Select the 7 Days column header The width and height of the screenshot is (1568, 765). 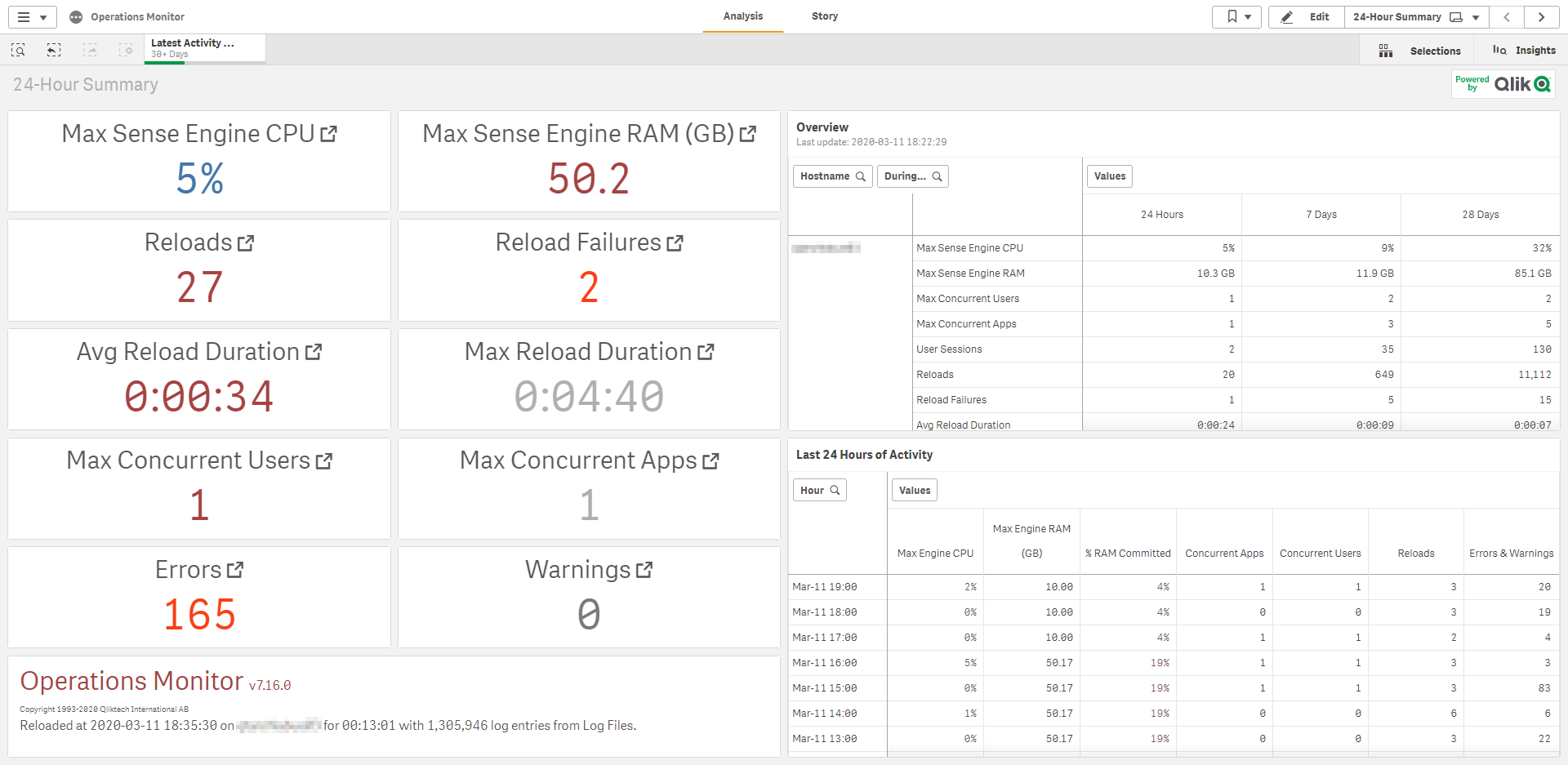[x=1321, y=215]
